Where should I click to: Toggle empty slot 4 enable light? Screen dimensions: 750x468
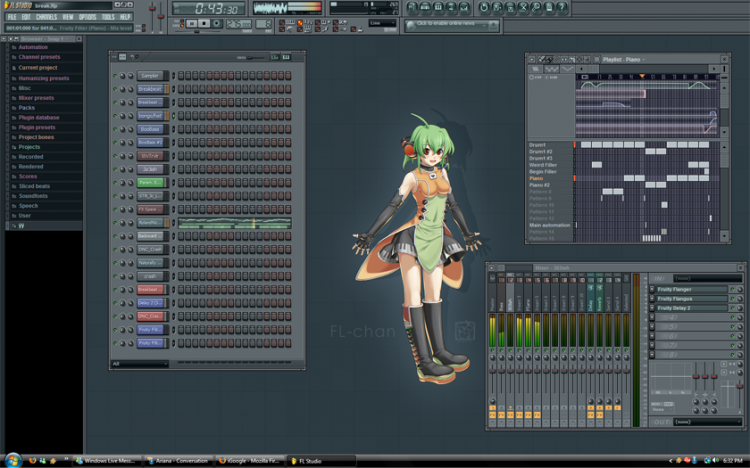click(732, 317)
